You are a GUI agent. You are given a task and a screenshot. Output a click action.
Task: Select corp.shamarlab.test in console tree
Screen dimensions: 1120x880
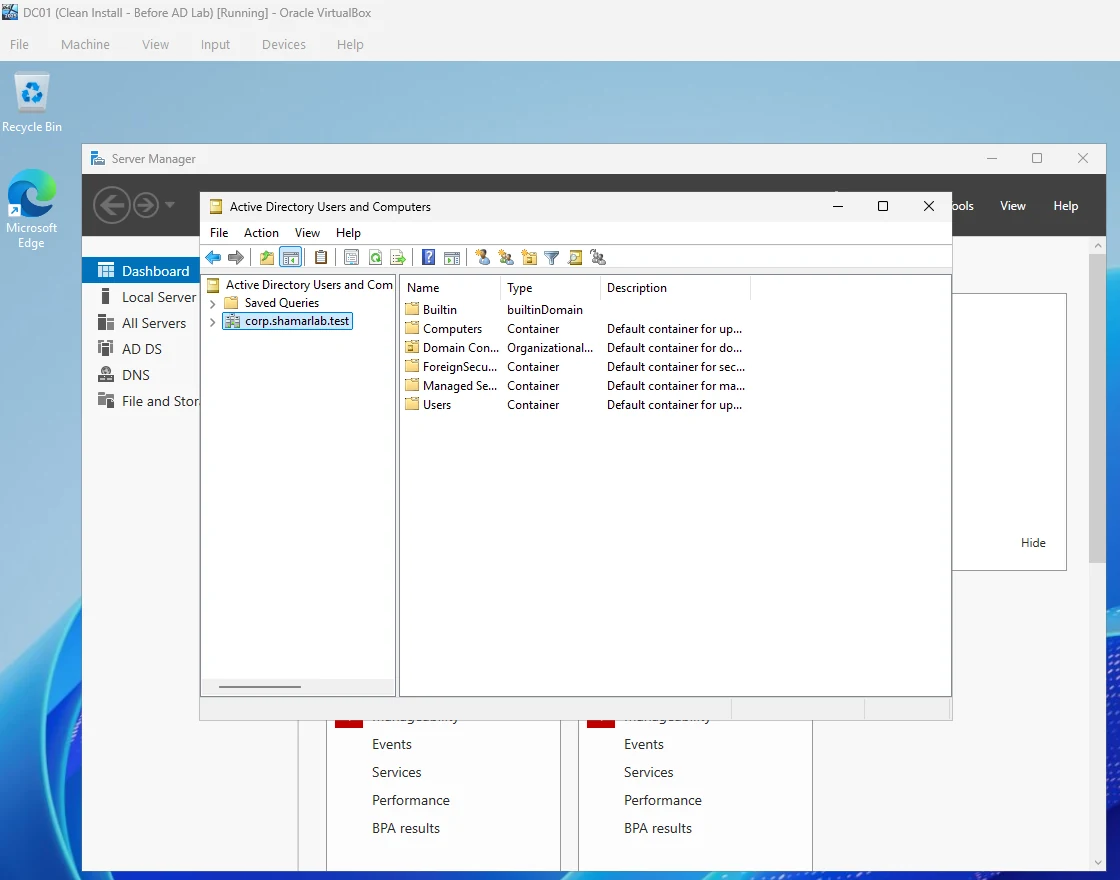tap(288, 321)
